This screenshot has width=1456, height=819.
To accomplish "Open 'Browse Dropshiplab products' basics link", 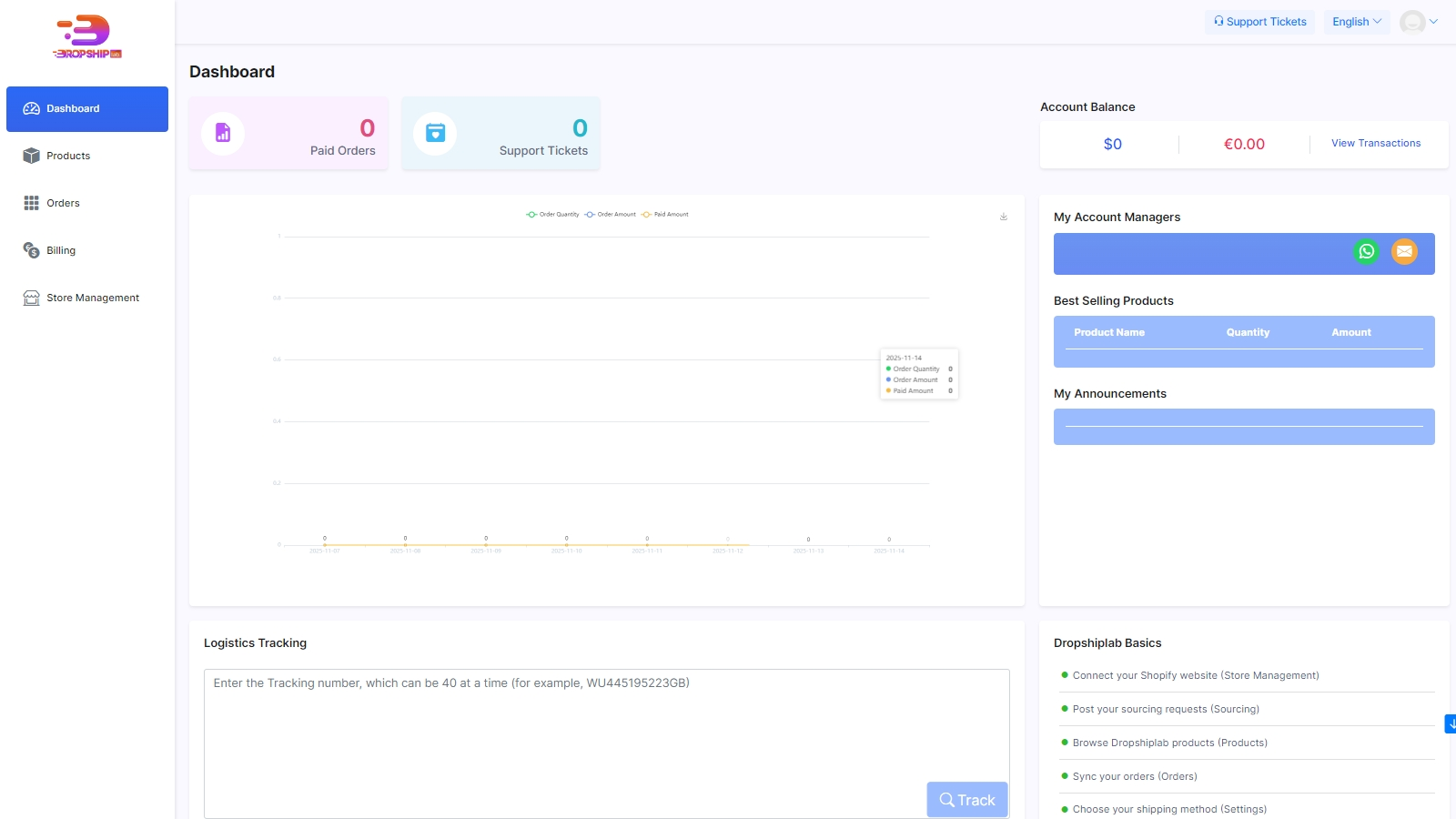I will 1170,743.
